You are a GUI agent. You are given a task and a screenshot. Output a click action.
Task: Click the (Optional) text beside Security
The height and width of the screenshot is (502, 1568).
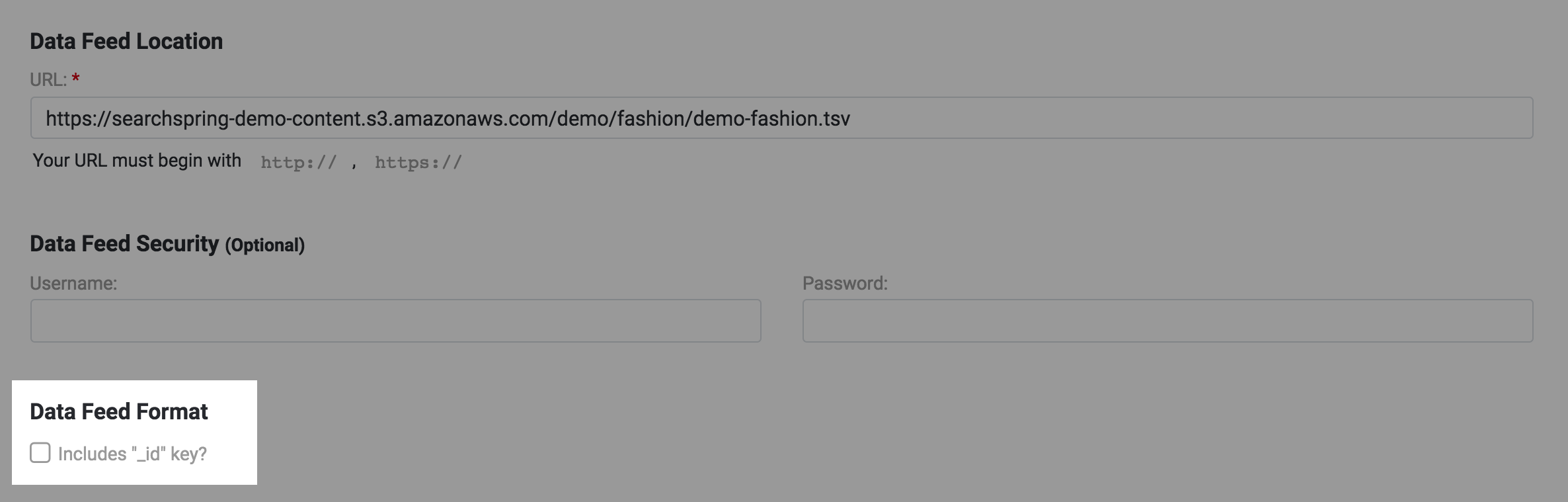265,245
